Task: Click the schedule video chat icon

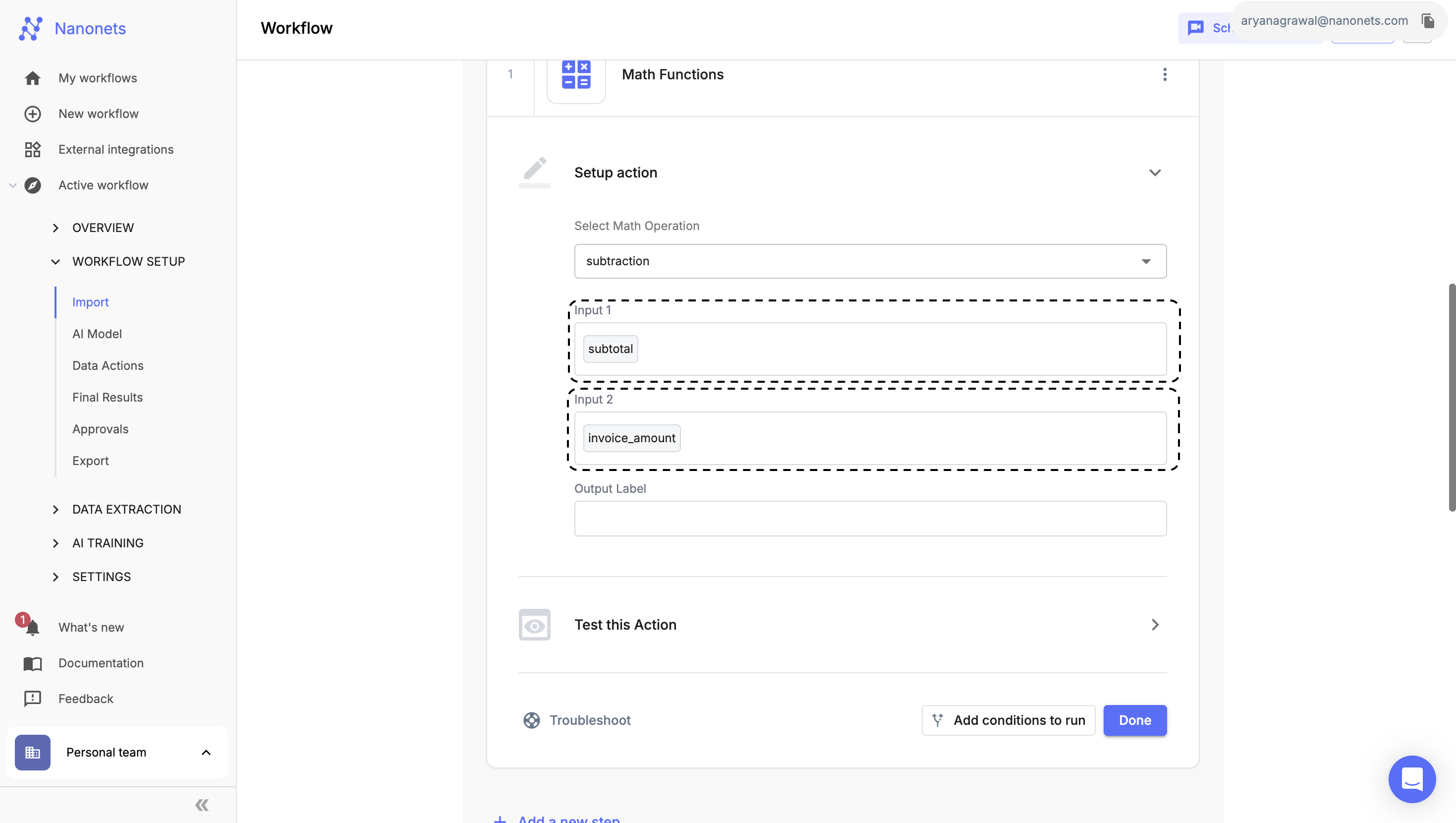Action: click(1195, 28)
